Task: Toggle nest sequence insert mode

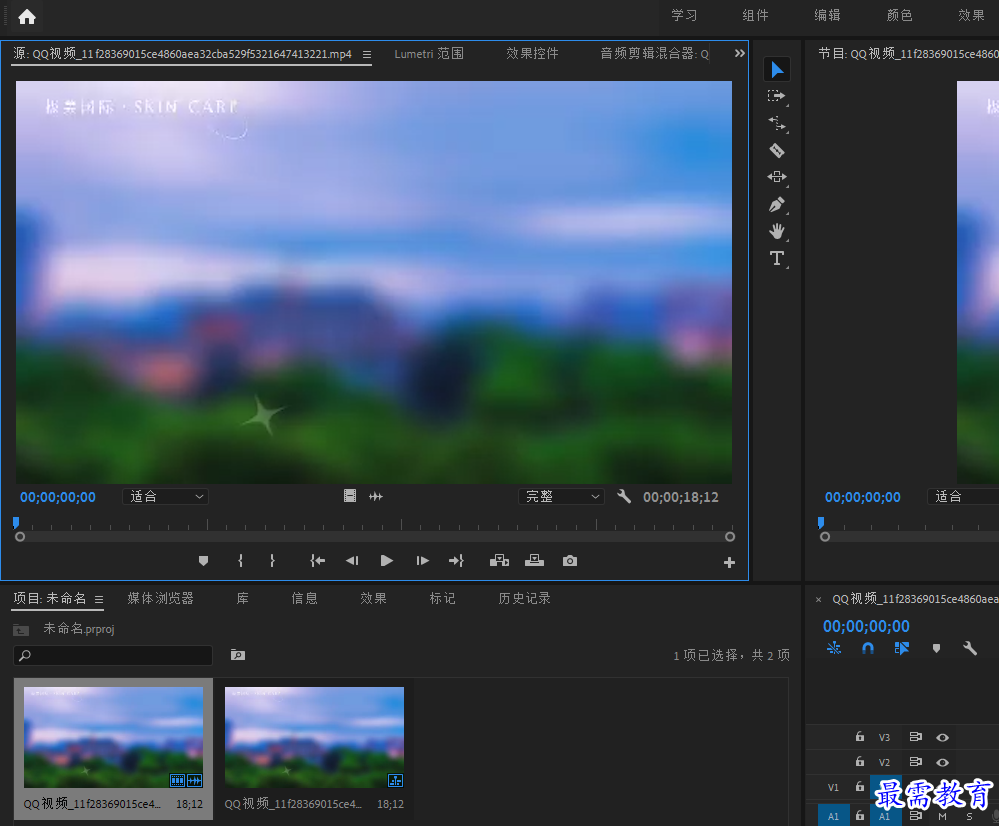Action: pyautogui.click(x=834, y=649)
